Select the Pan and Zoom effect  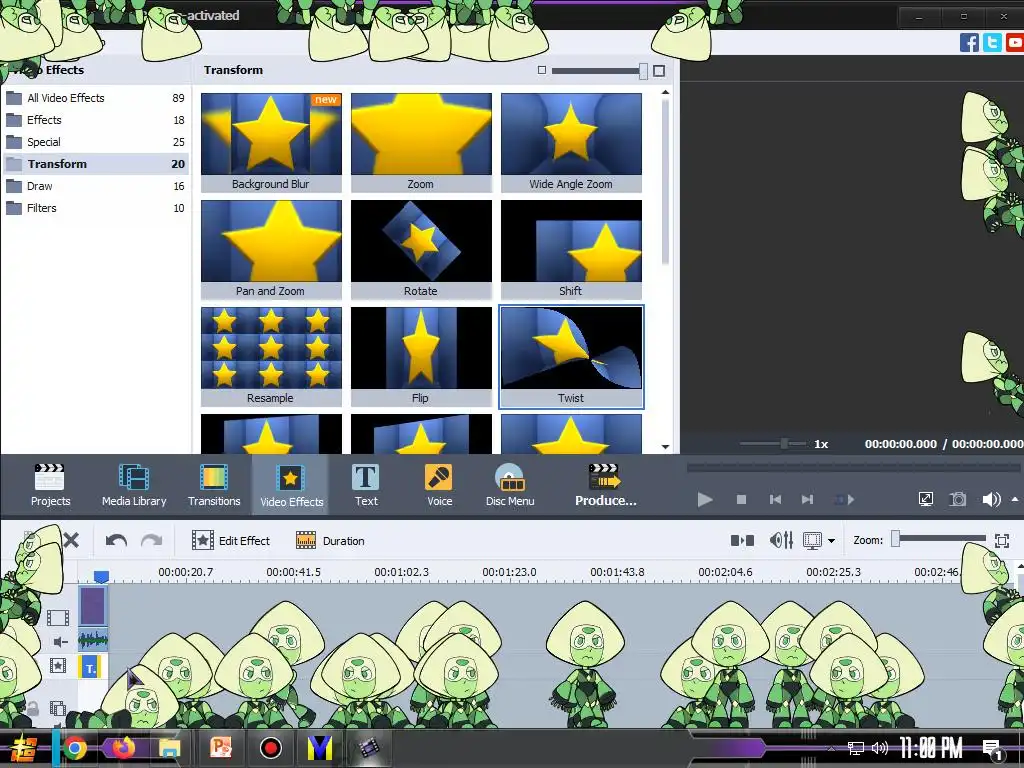click(x=271, y=249)
